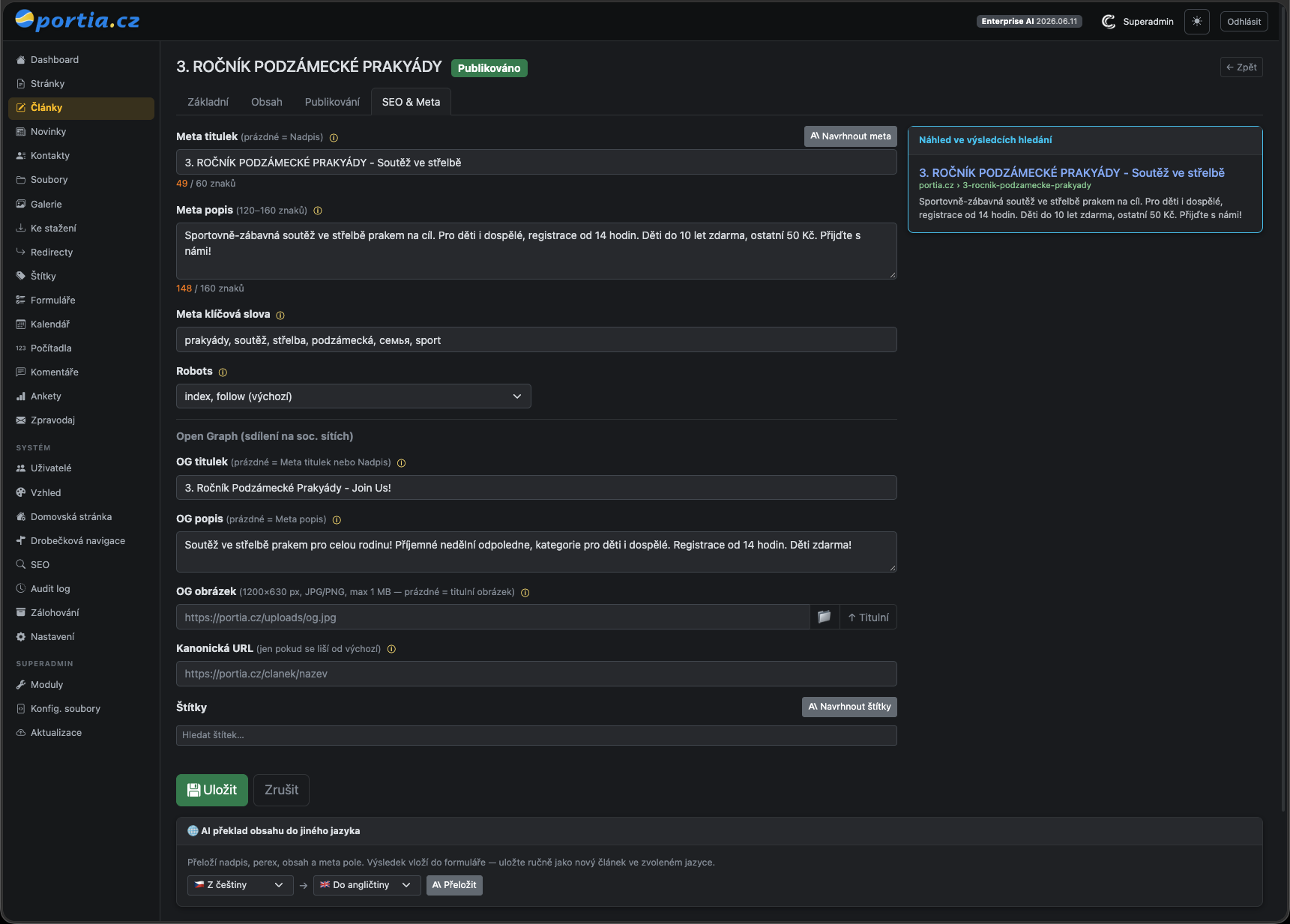The image size is (1290, 924).
Task: Click the Navrhnout štítky button
Action: (849, 707)
